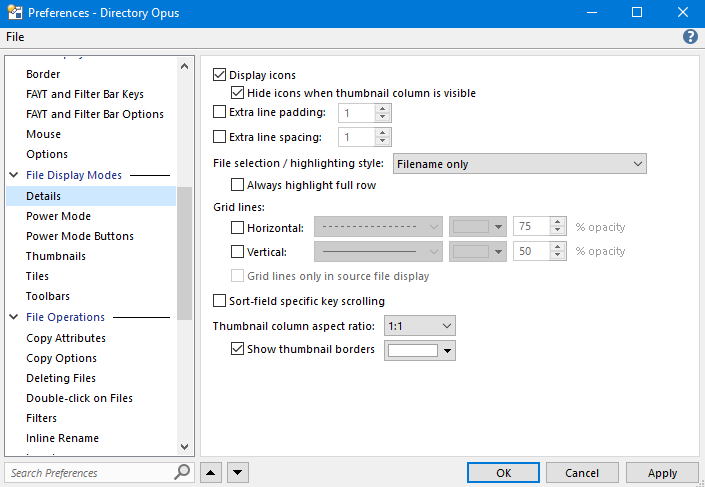The height and width of the screenshot is (487, 705).
Task: Check Sort-field specific key scrolling
Action: click(x=219, y=300)
